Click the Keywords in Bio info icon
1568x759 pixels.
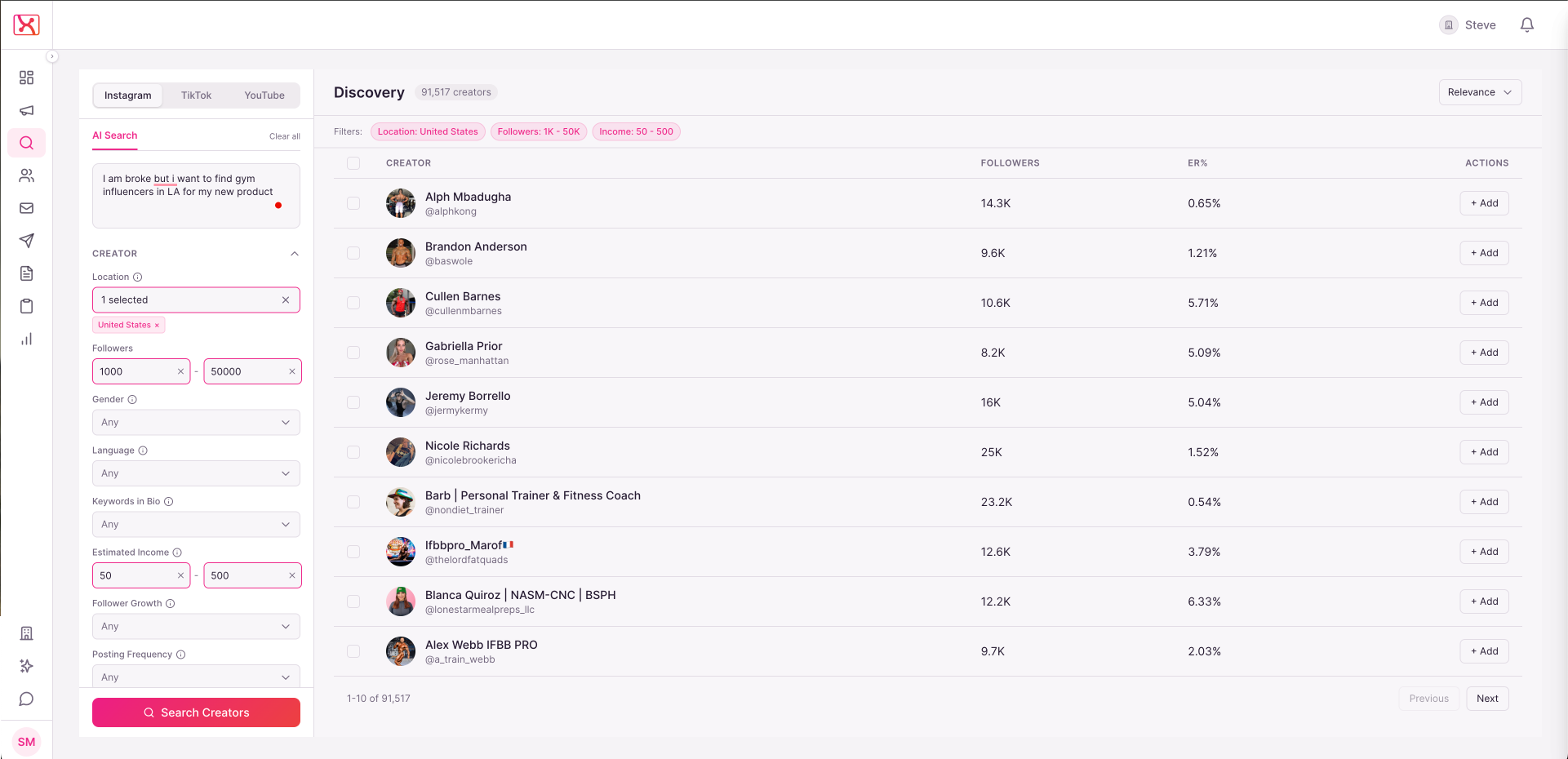click(x=169, y=501)
